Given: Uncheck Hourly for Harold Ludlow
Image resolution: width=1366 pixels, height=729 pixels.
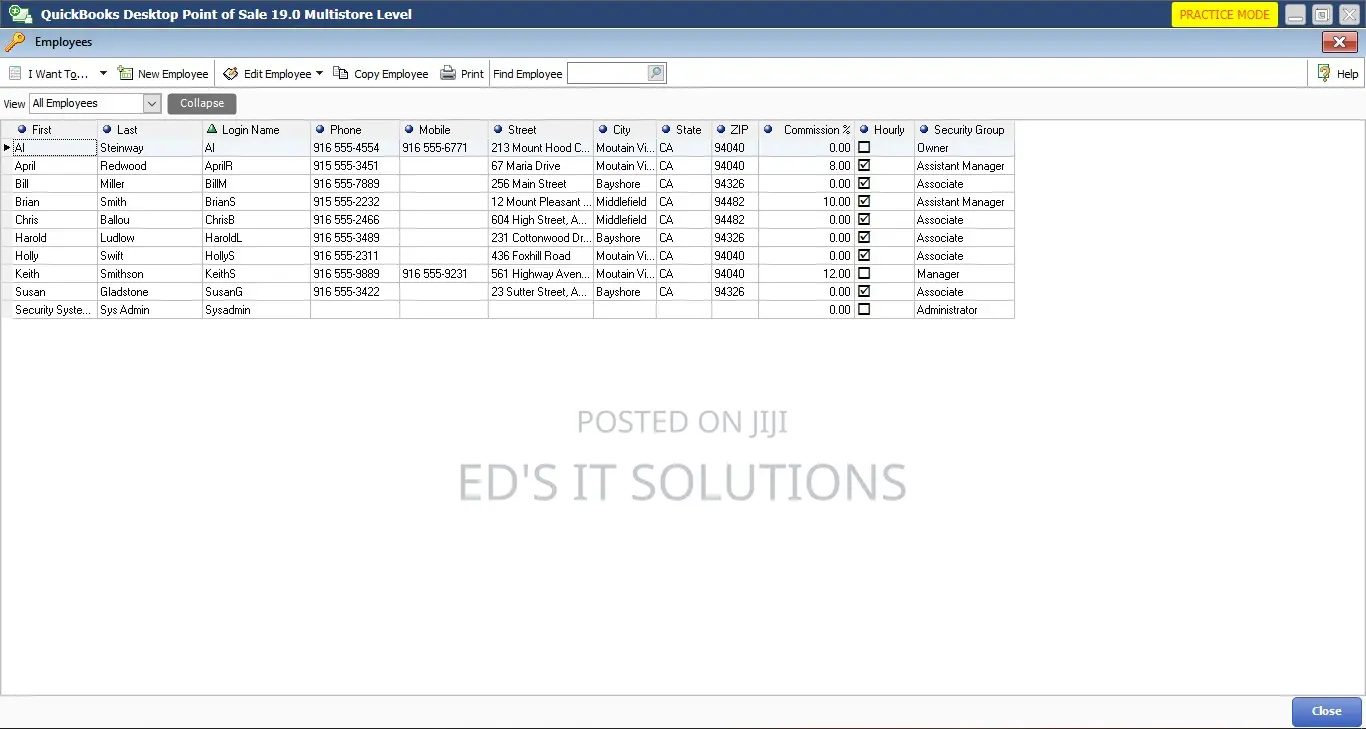Looking at the screenshot, I should (x=864, y=237).
